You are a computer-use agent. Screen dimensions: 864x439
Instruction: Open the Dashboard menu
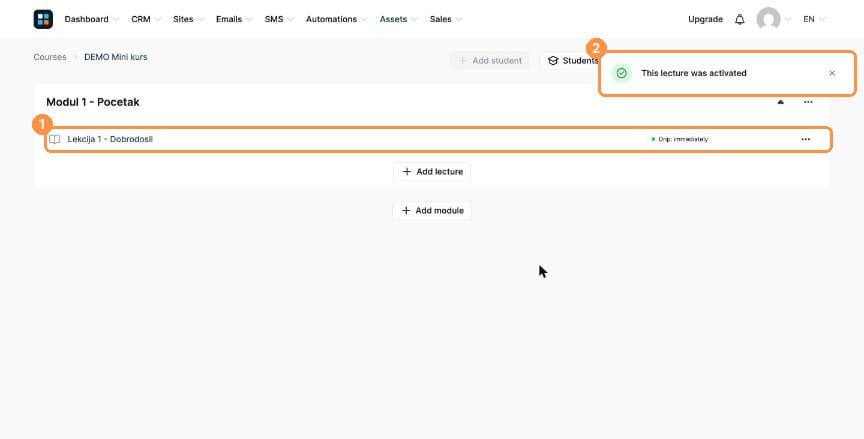tap(91, 19)
